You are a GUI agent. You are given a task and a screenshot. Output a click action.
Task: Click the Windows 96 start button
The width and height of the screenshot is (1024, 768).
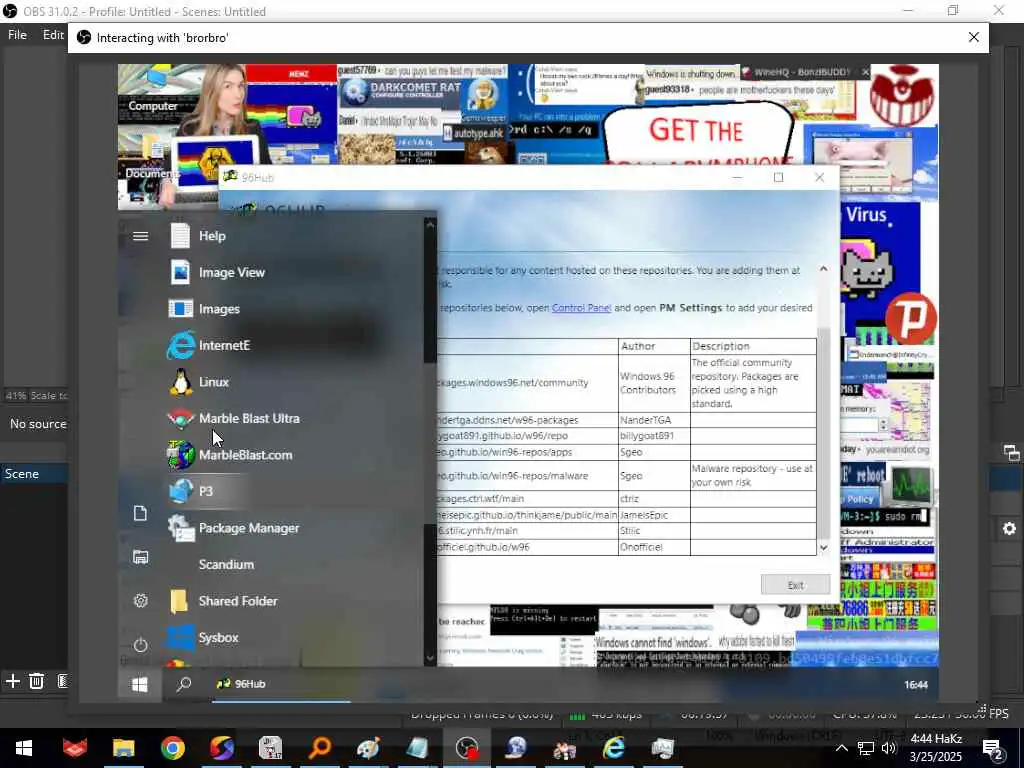click(x=140, y=684)
